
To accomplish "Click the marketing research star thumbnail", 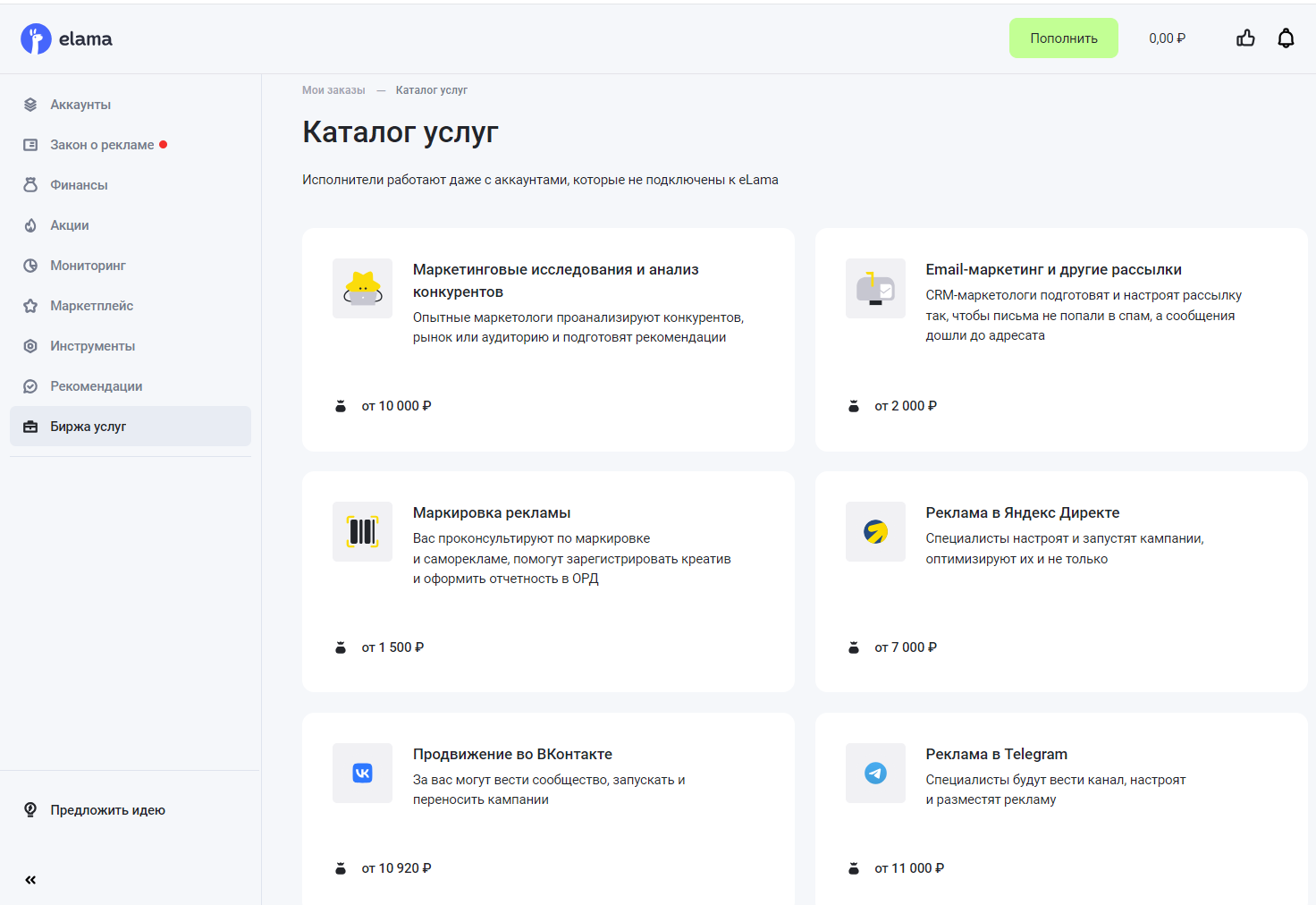I will pos(362,288).
